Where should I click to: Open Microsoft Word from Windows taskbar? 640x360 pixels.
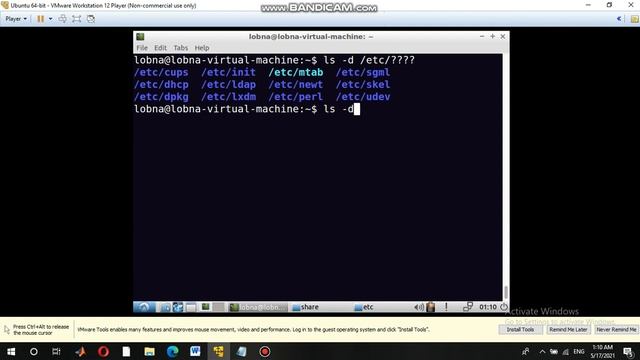point(195,351)
